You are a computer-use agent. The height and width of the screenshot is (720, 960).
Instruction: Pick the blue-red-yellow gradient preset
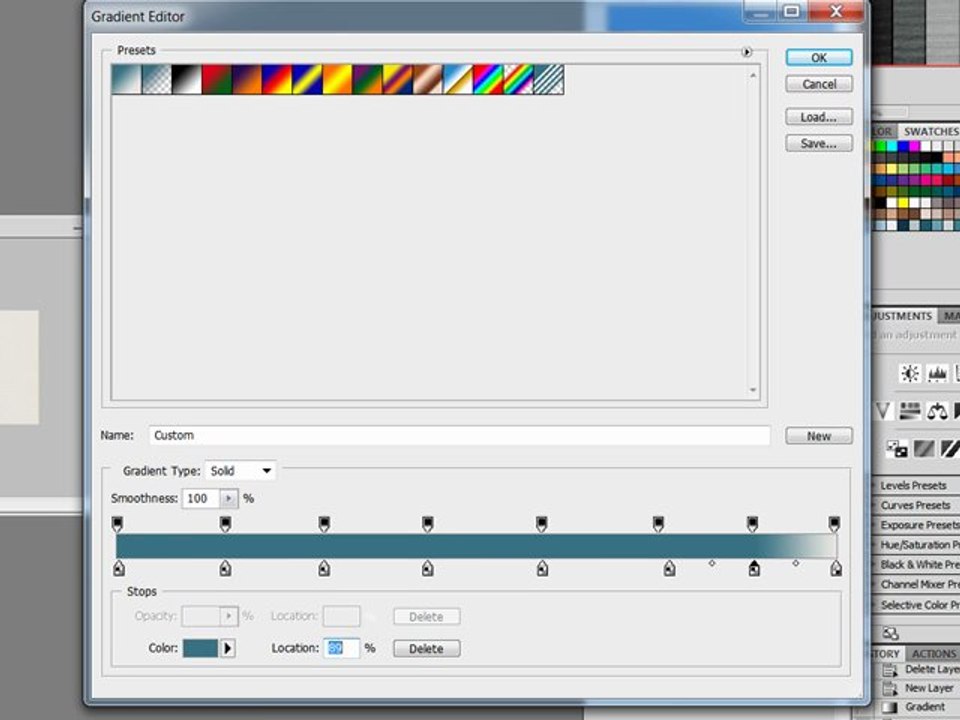point(277,80)
